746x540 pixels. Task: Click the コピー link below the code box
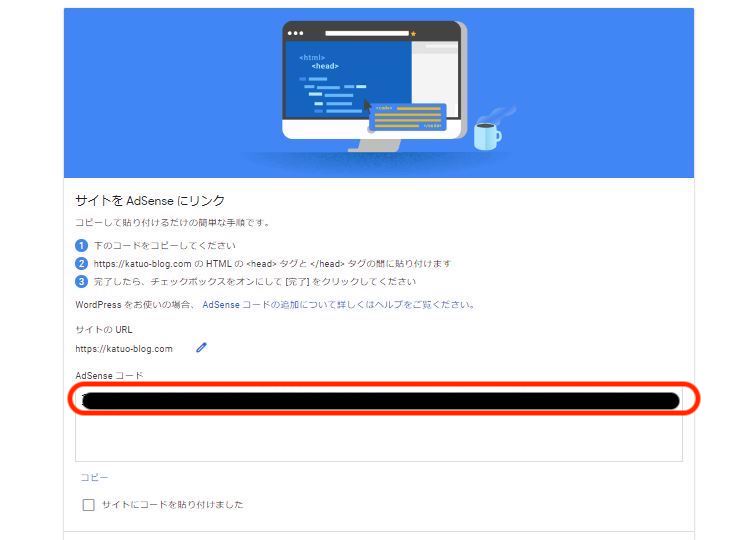pyautogui.click(x=94, y=477)
